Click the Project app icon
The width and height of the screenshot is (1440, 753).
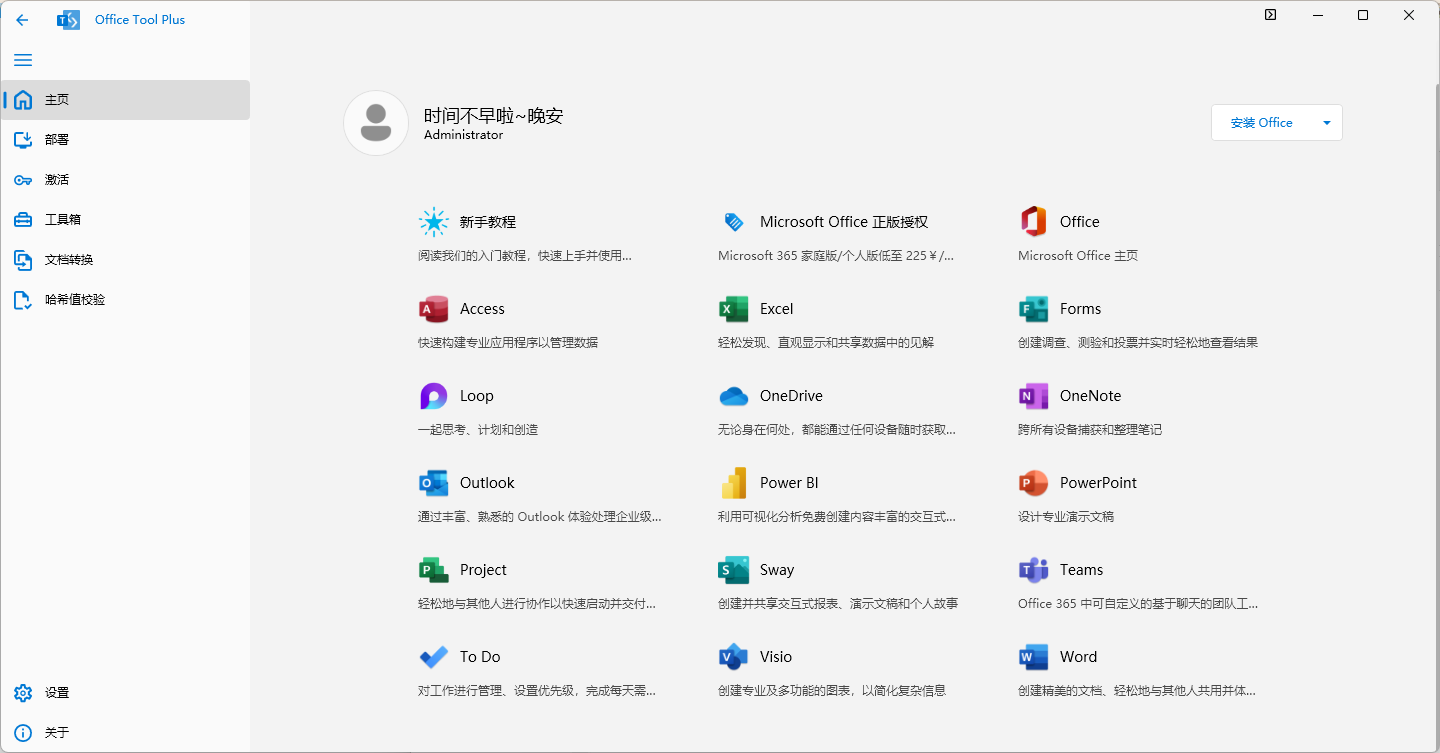433,570
